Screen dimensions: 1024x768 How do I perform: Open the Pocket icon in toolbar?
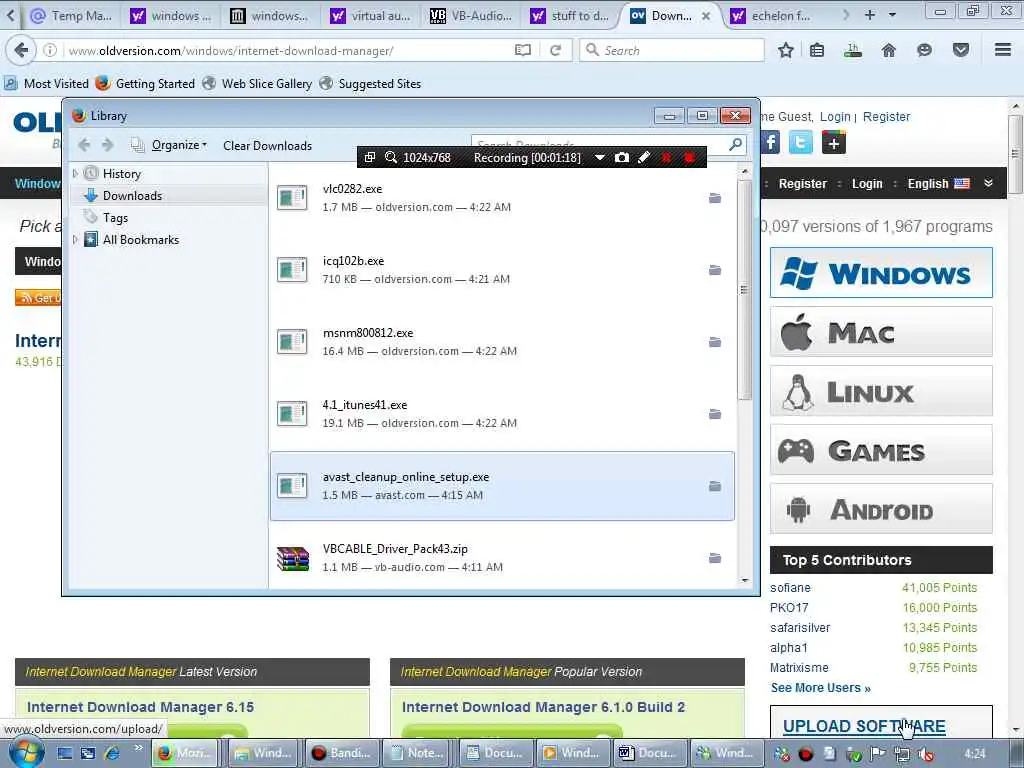(x=961, y=50)
